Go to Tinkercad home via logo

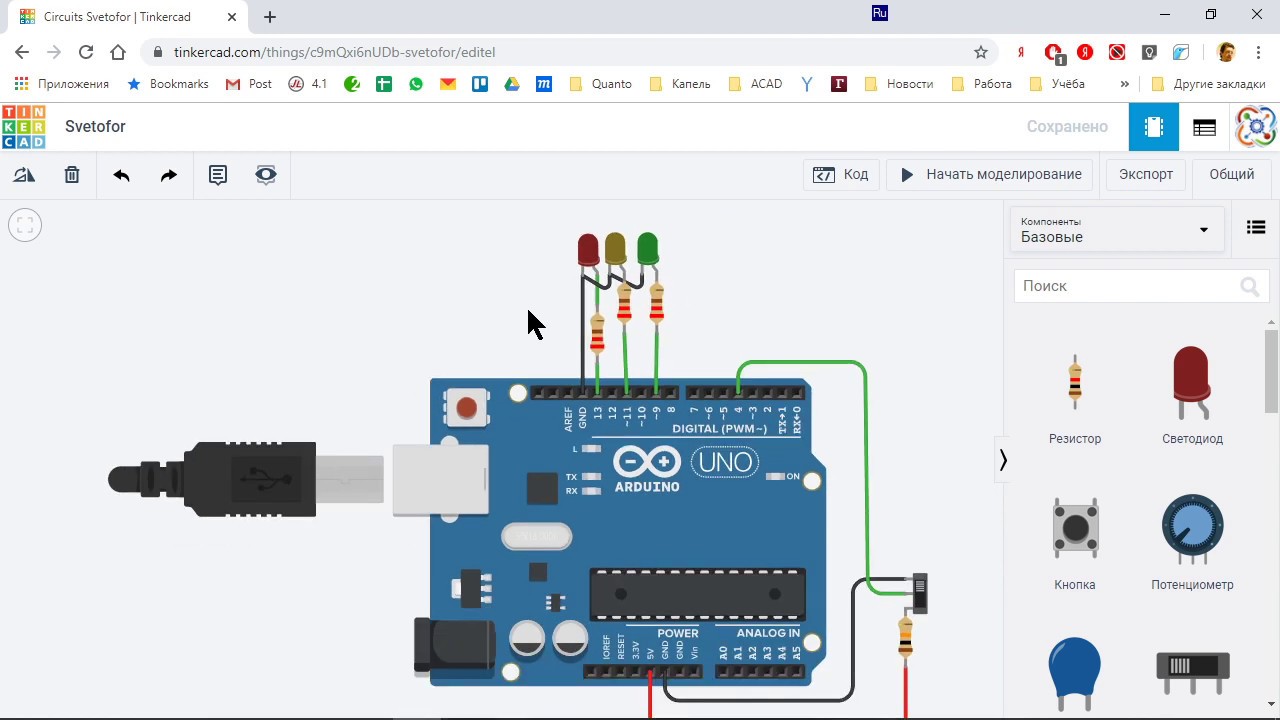point(23,127)
